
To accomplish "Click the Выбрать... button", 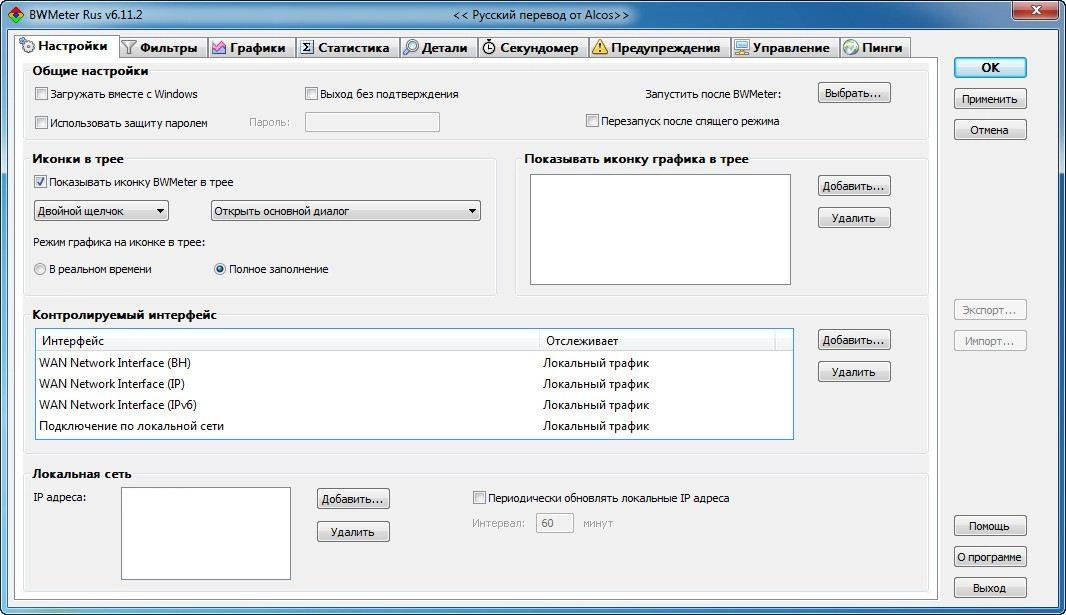I will 854,93.
